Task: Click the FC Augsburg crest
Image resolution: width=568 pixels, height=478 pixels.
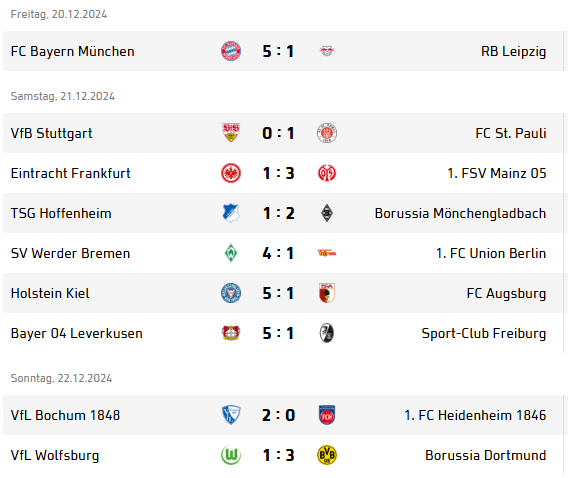Action: (x=327, y=293)
